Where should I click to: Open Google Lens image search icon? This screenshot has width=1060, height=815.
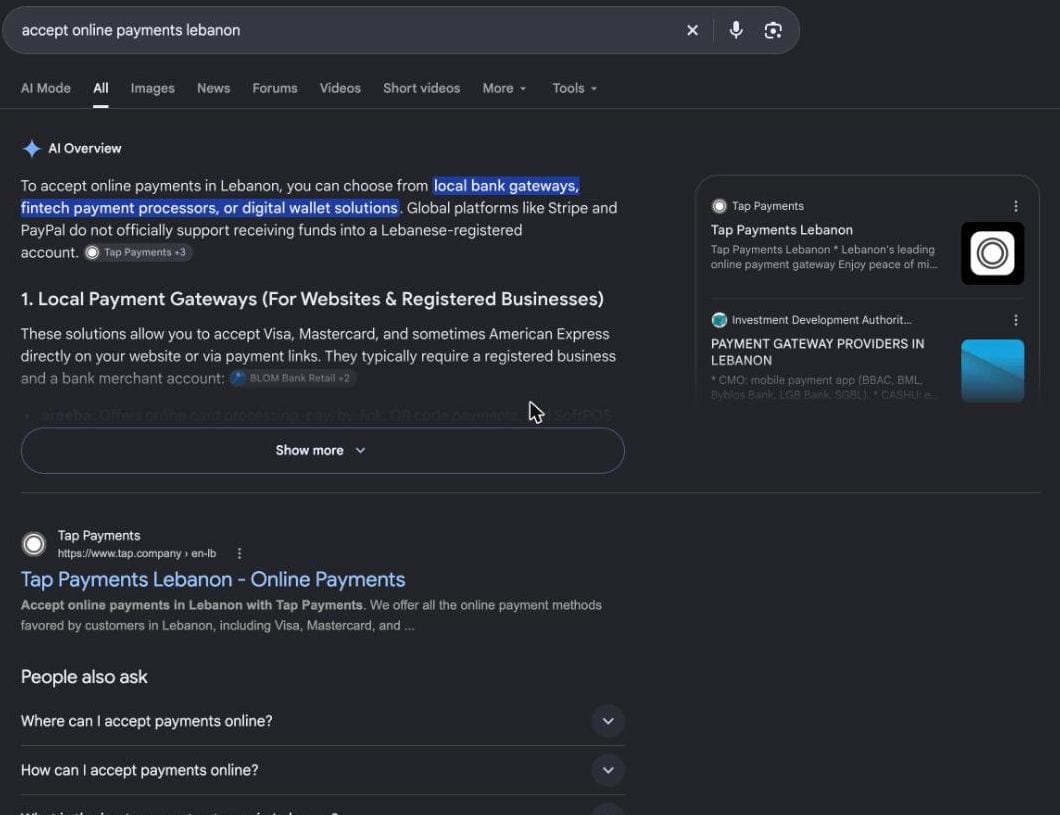[x=773, y=30]
